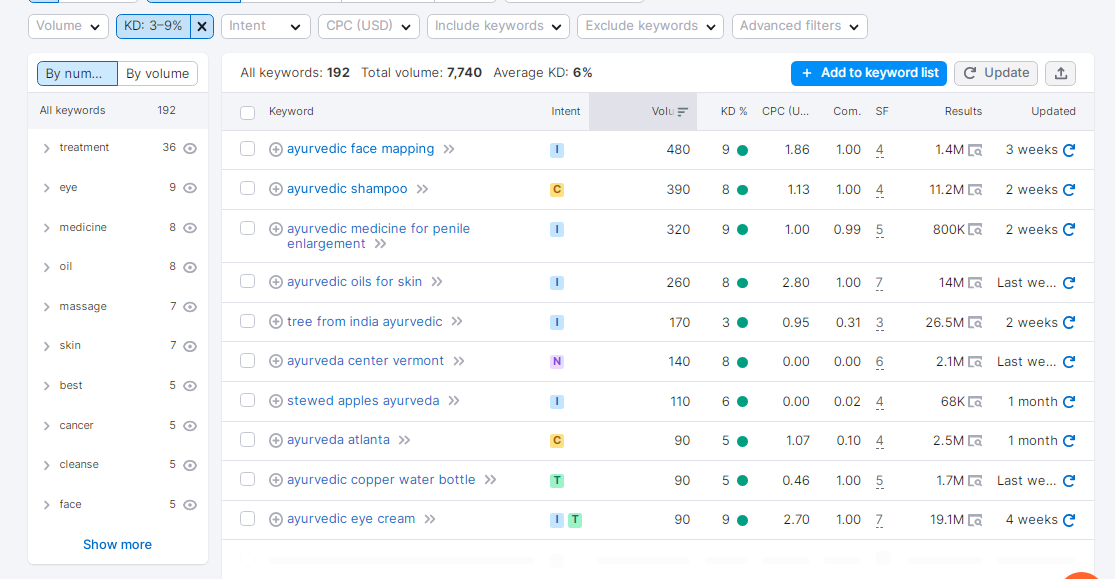Expand the 'treatment' keyword group
Screen dimensions: 1115x579
click(46, 148)
